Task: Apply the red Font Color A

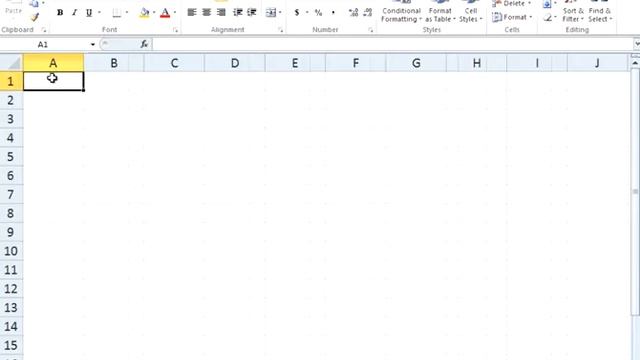Action: tap(165, 13)
